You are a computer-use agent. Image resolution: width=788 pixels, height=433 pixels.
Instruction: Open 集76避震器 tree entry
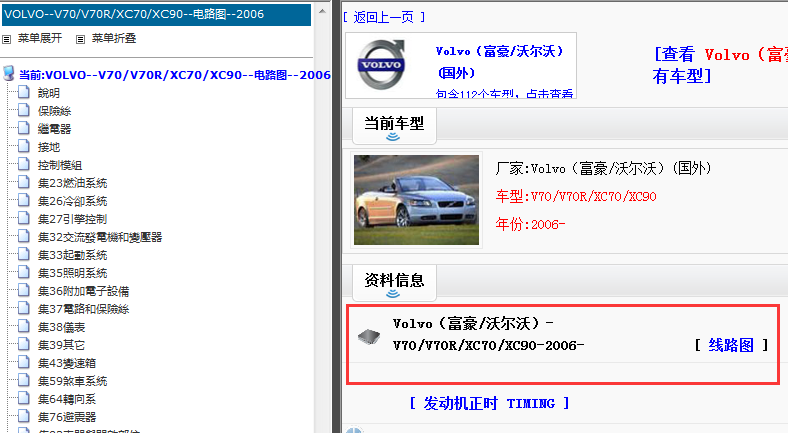coord(67,417)
